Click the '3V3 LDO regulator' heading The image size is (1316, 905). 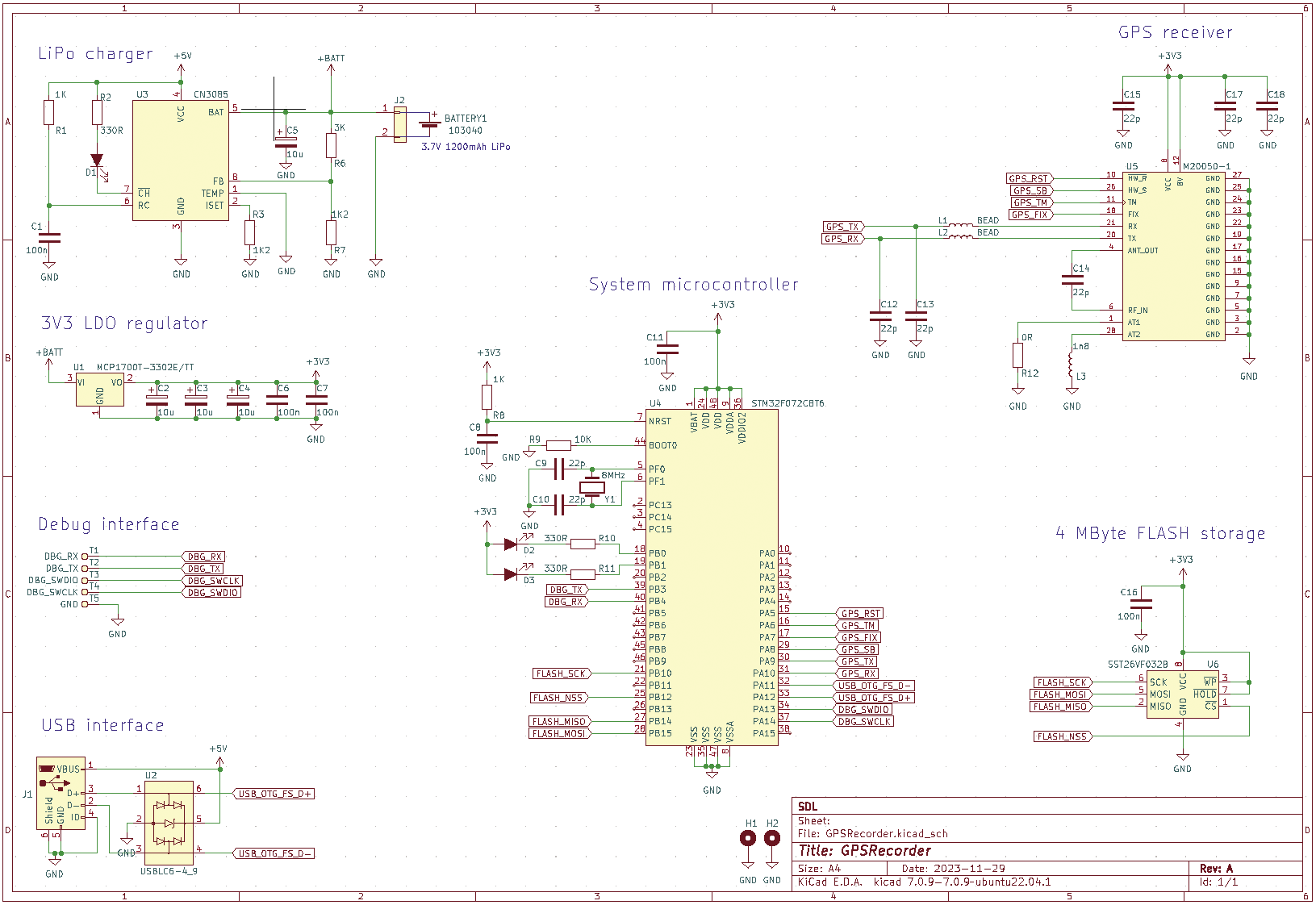click(x=124, y=323)
